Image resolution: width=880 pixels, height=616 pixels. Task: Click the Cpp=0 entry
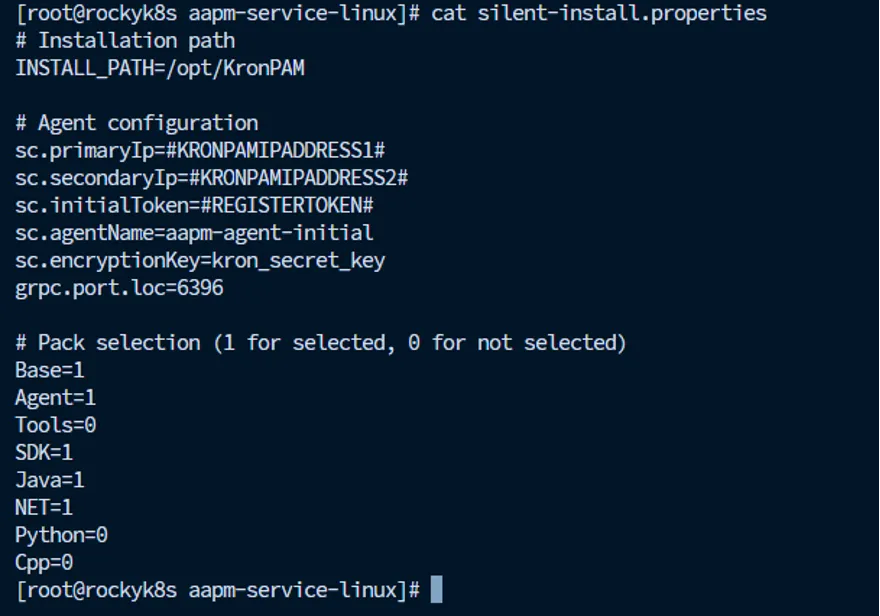tap(44, 563)
